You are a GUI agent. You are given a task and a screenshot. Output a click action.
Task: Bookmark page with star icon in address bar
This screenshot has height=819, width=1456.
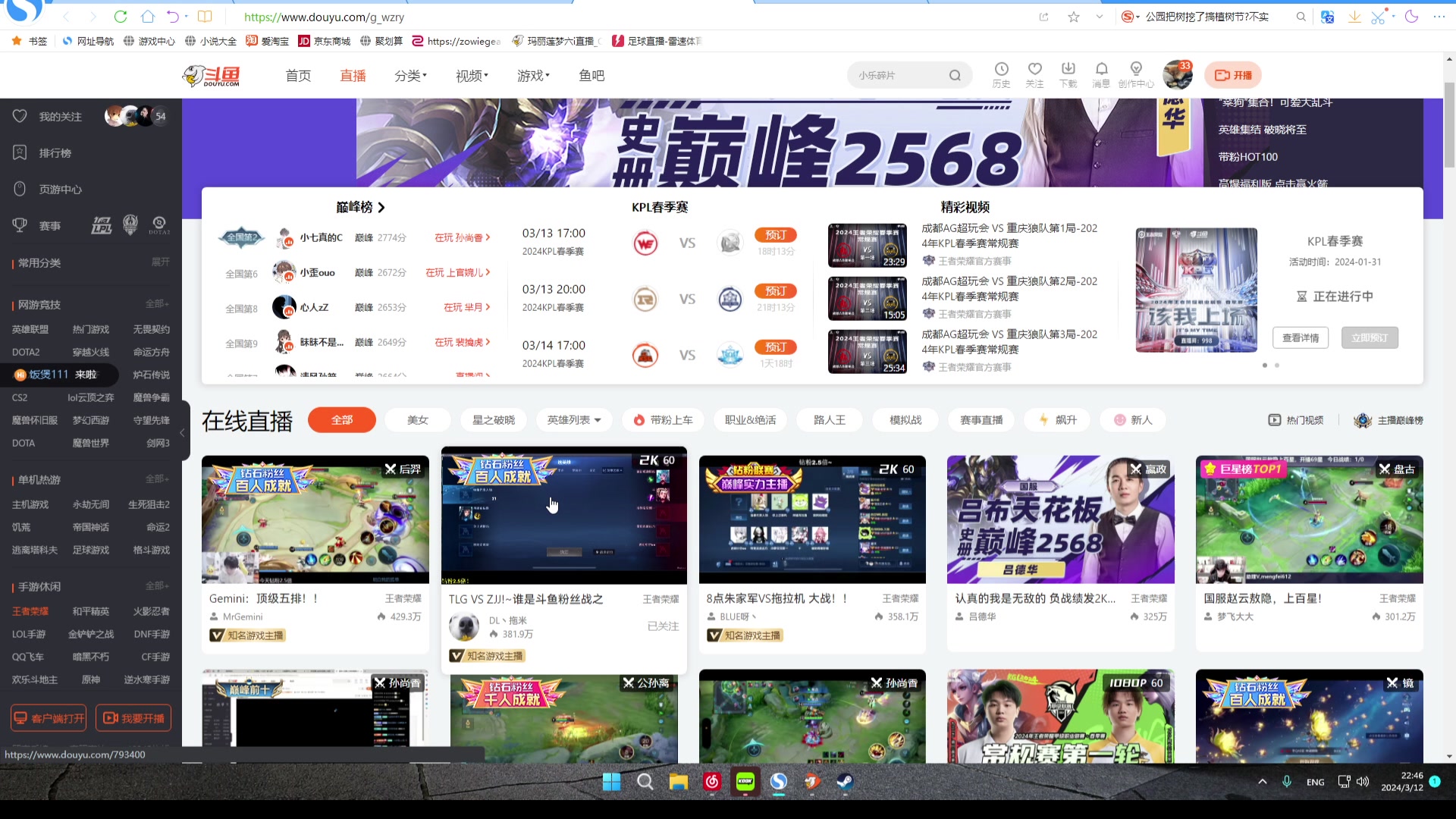pos(1074,17)
